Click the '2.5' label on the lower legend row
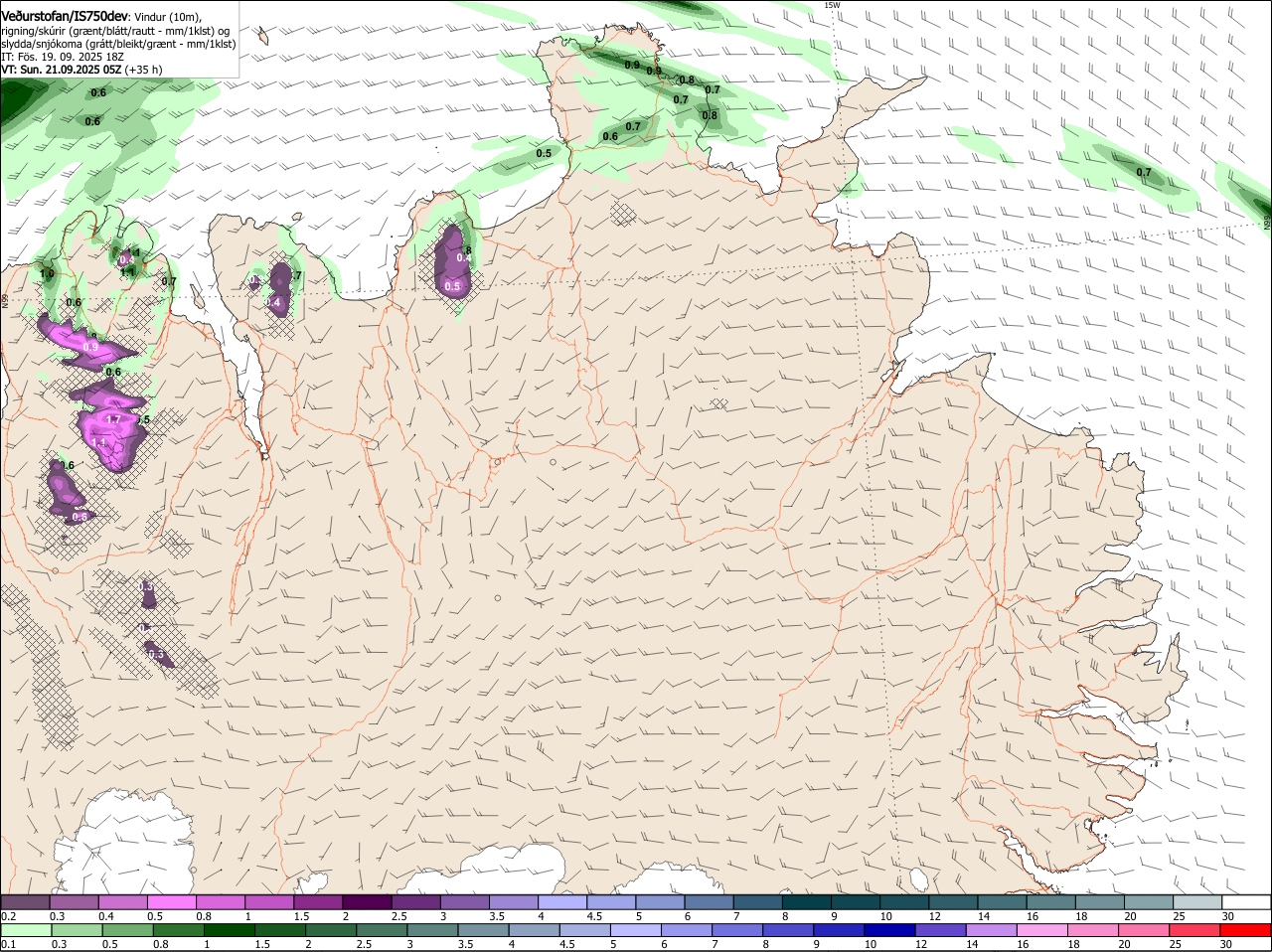1272x952 pixels. (364, 944)
